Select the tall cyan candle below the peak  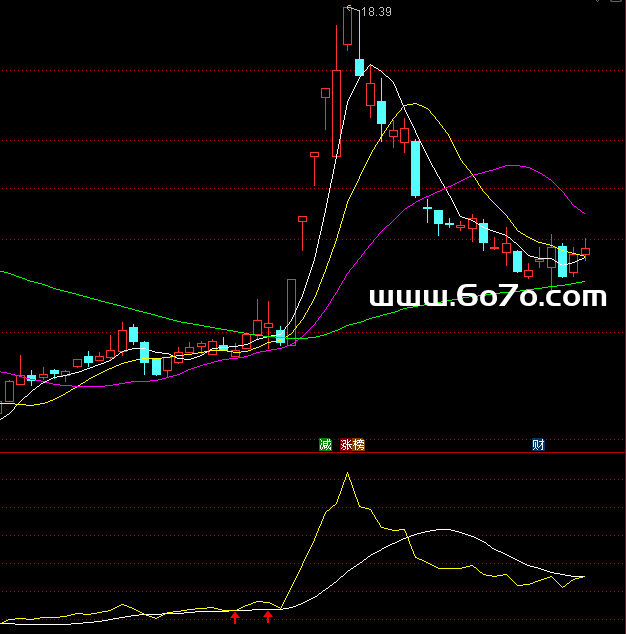pyautogui.click(x=415, y=168)
